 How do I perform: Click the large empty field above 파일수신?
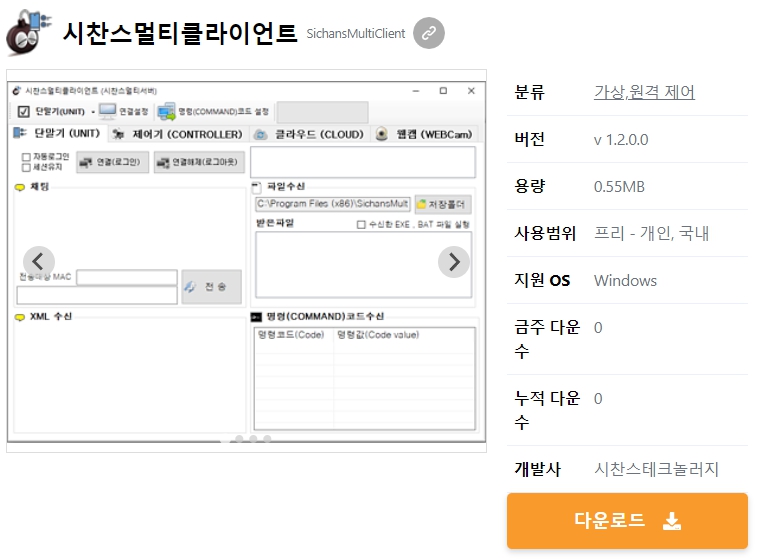363,162
